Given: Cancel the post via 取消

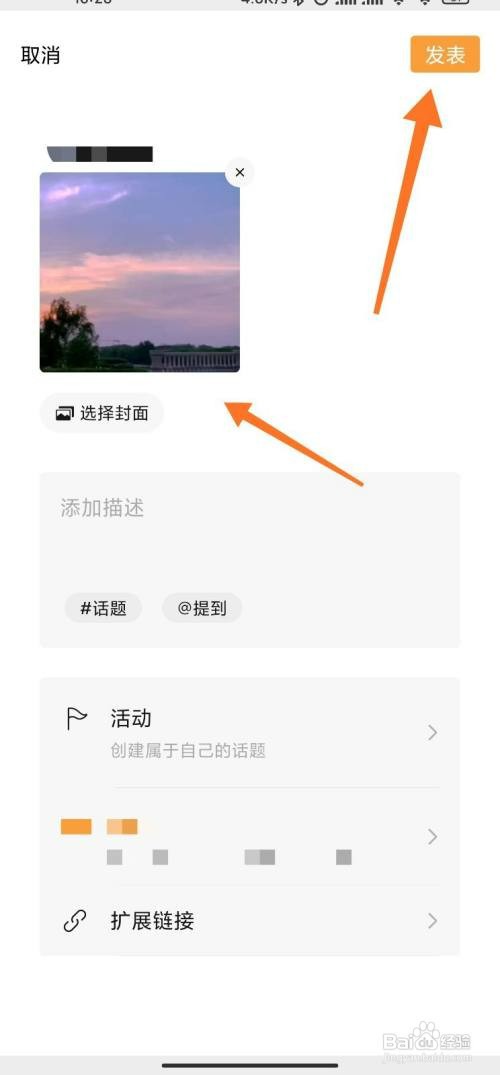Looking at the screenshot, I should point(40,56).
